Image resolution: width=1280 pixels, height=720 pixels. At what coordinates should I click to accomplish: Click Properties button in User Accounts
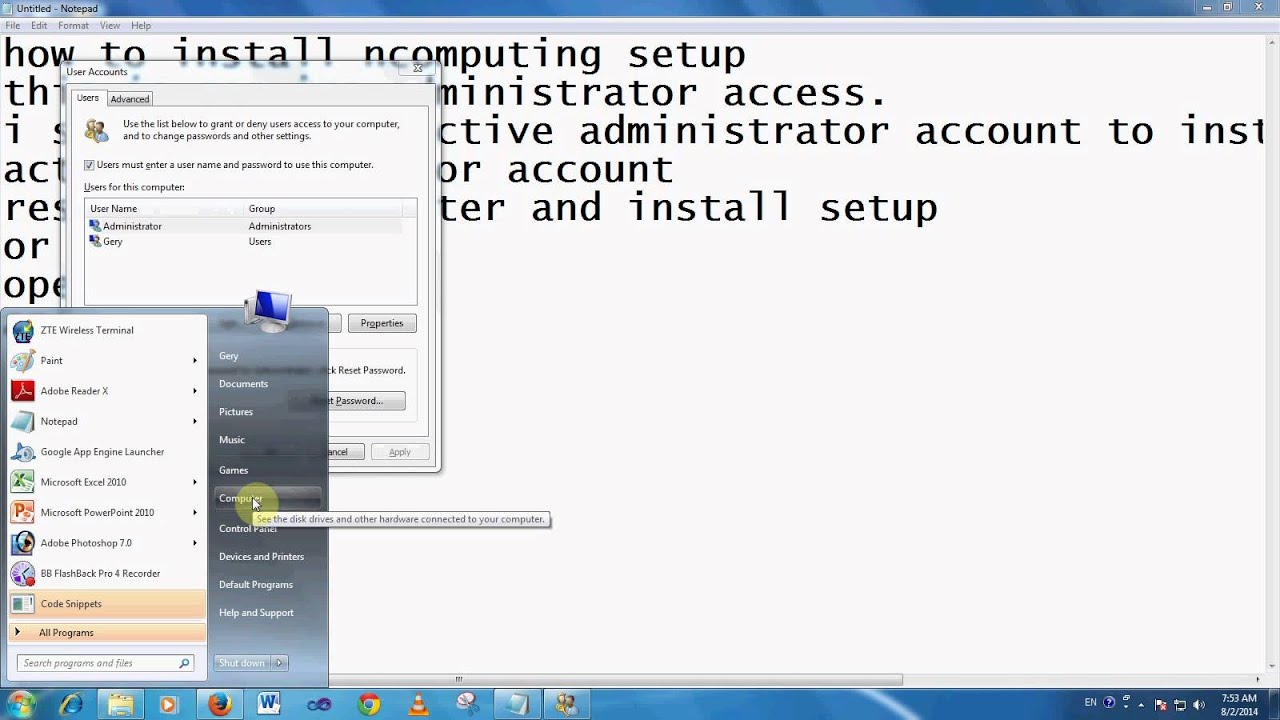382,323
